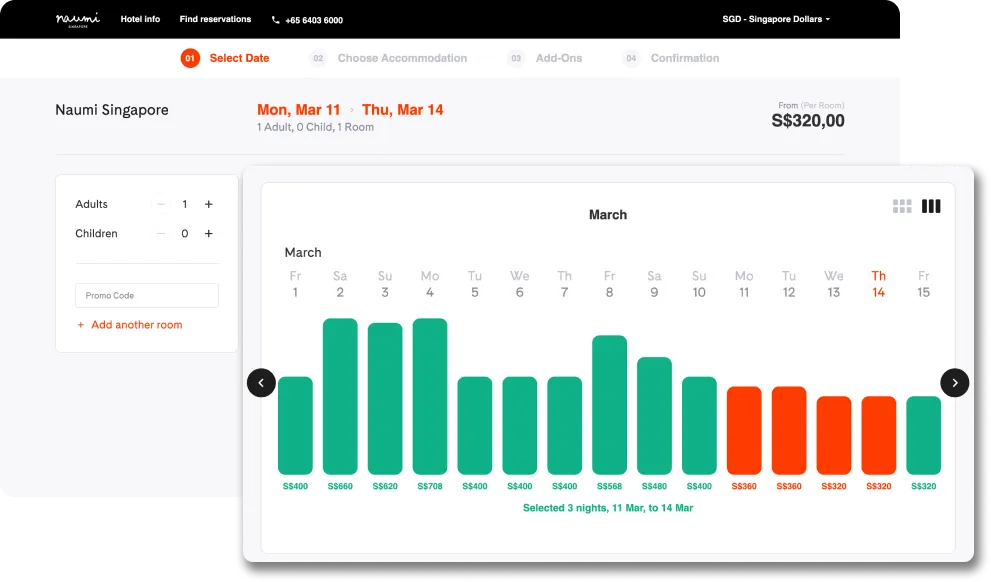This screenshot has height=582, width=991.
Task: Click the Mo 11 date header
Action: coord(744,284)
